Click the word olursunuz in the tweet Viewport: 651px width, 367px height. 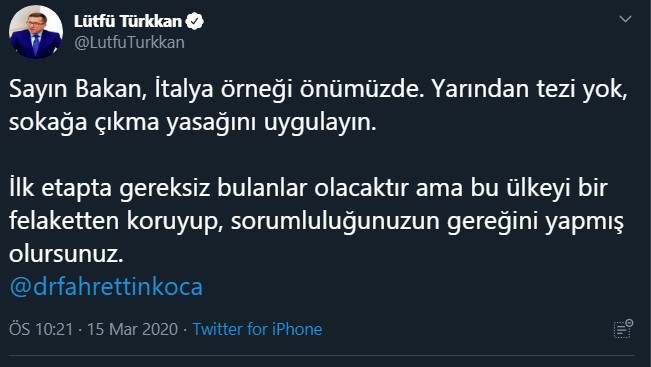tap(66, 254)
